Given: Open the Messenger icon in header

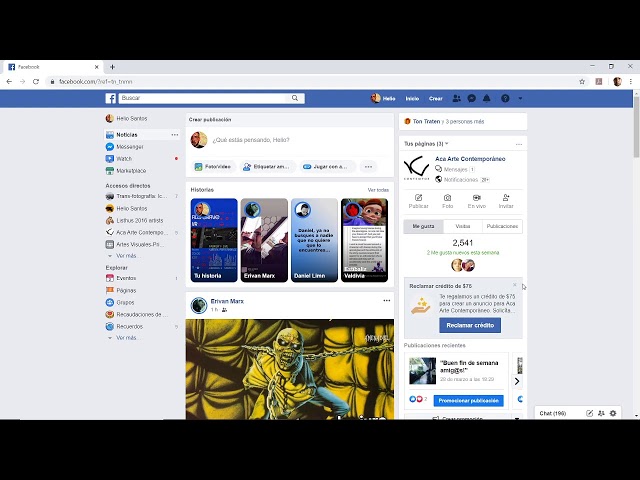Looking at the screenshot, I should tap(471, 98).
